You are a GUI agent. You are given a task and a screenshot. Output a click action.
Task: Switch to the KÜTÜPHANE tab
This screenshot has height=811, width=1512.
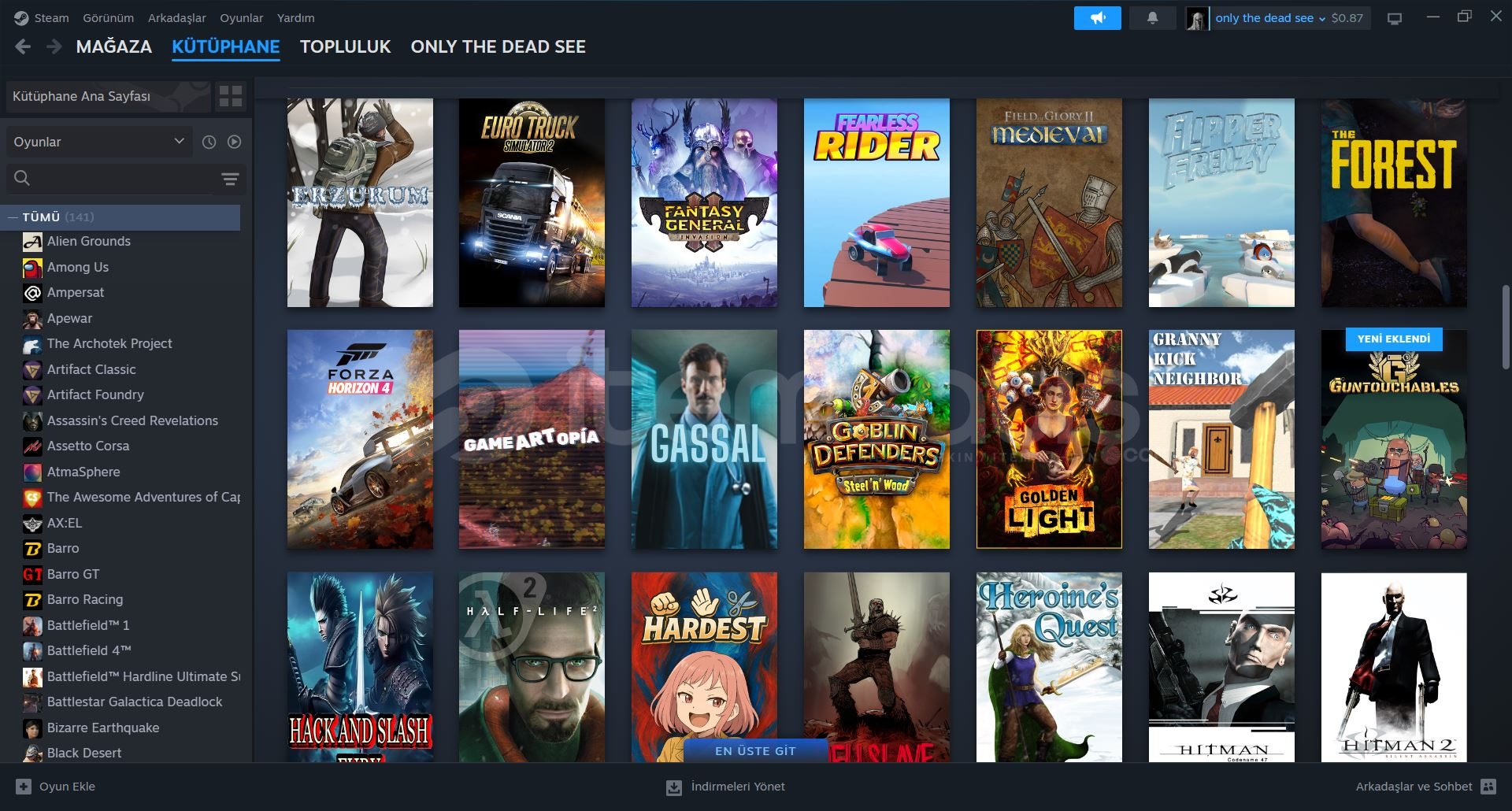[x=226, y=47]
